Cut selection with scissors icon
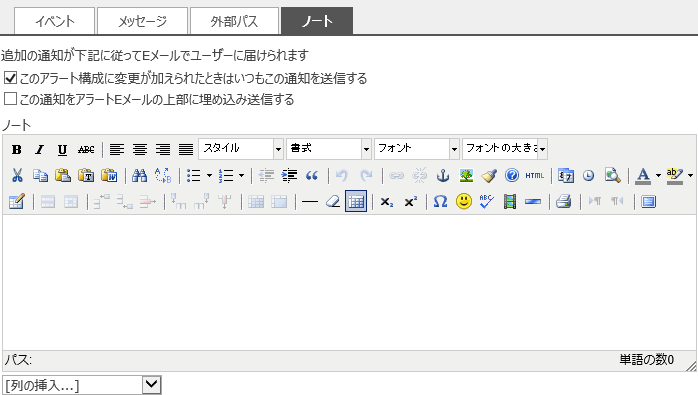The width and height of the screenshot is (698, 395). pyautogui.click(x=17, y=175)
